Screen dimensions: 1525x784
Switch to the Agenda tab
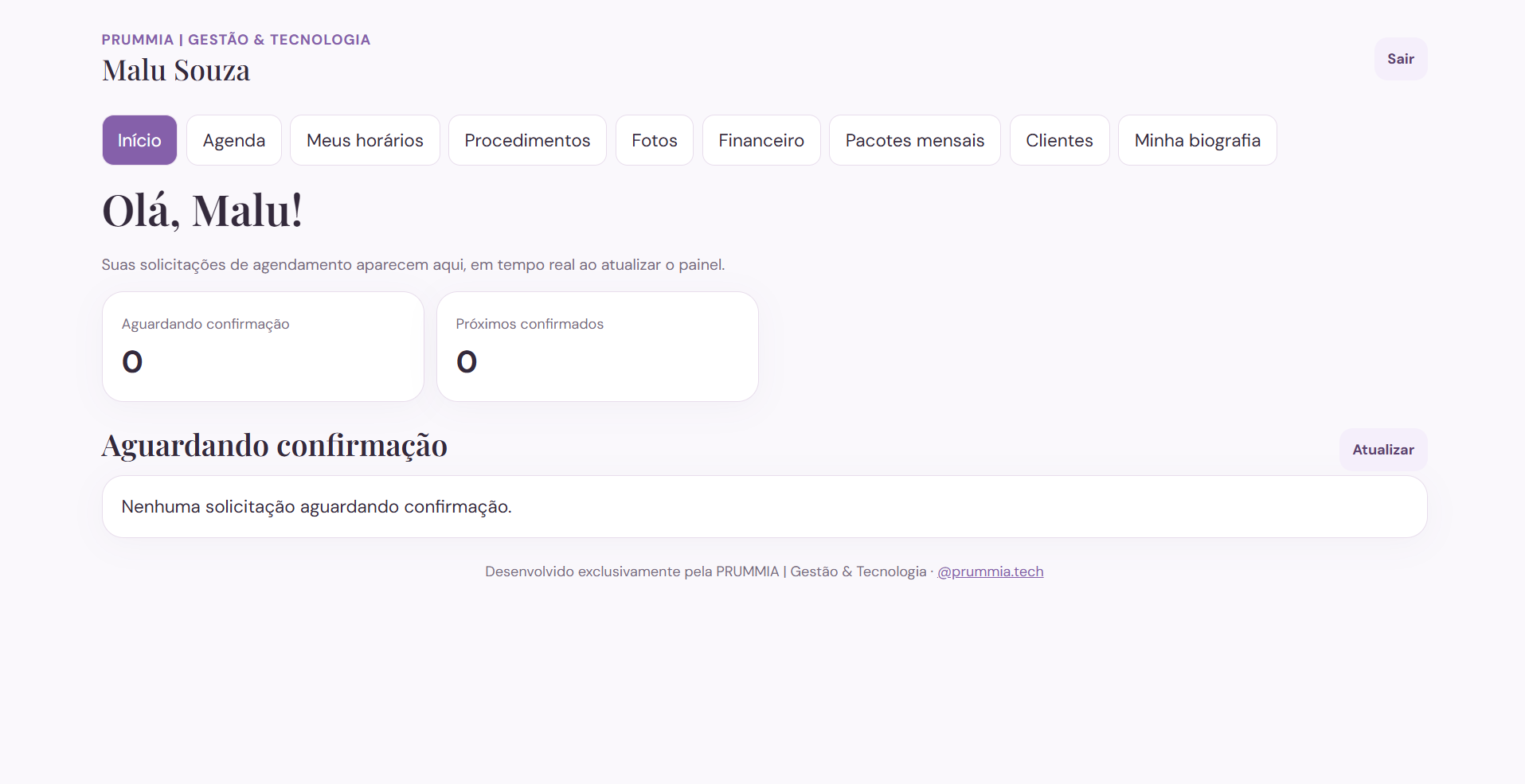pos(234,140)
